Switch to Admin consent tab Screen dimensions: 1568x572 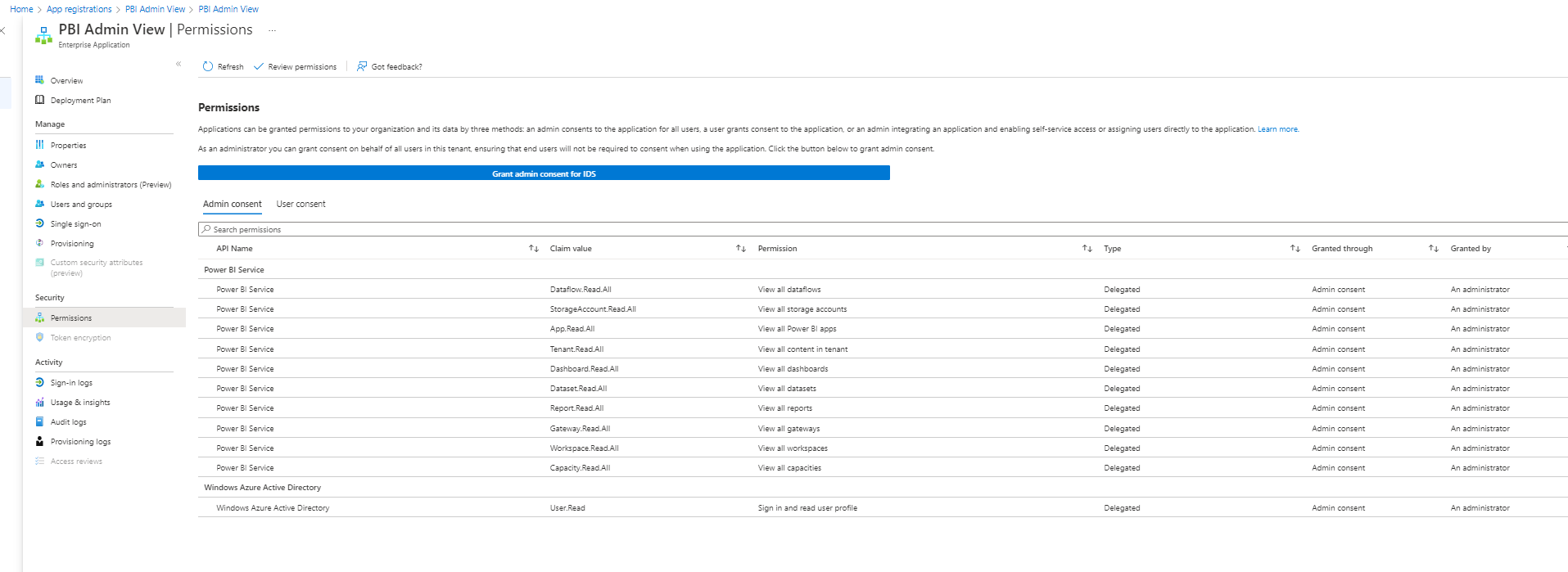[233, 204]
